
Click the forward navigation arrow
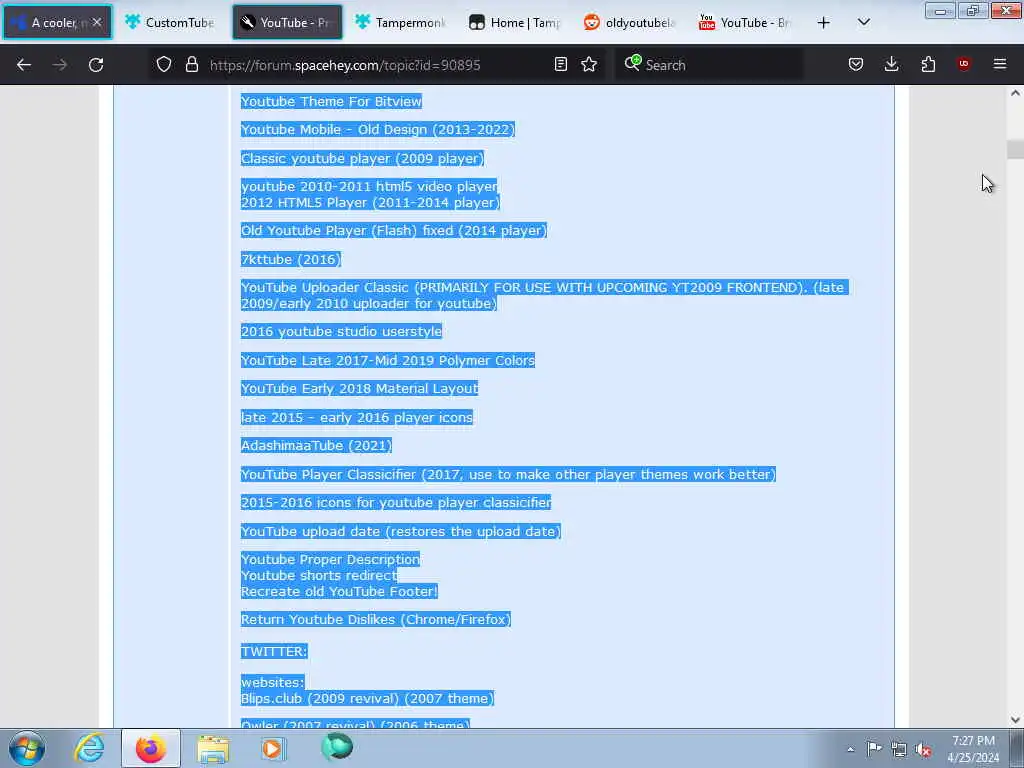tap(59, 65)
